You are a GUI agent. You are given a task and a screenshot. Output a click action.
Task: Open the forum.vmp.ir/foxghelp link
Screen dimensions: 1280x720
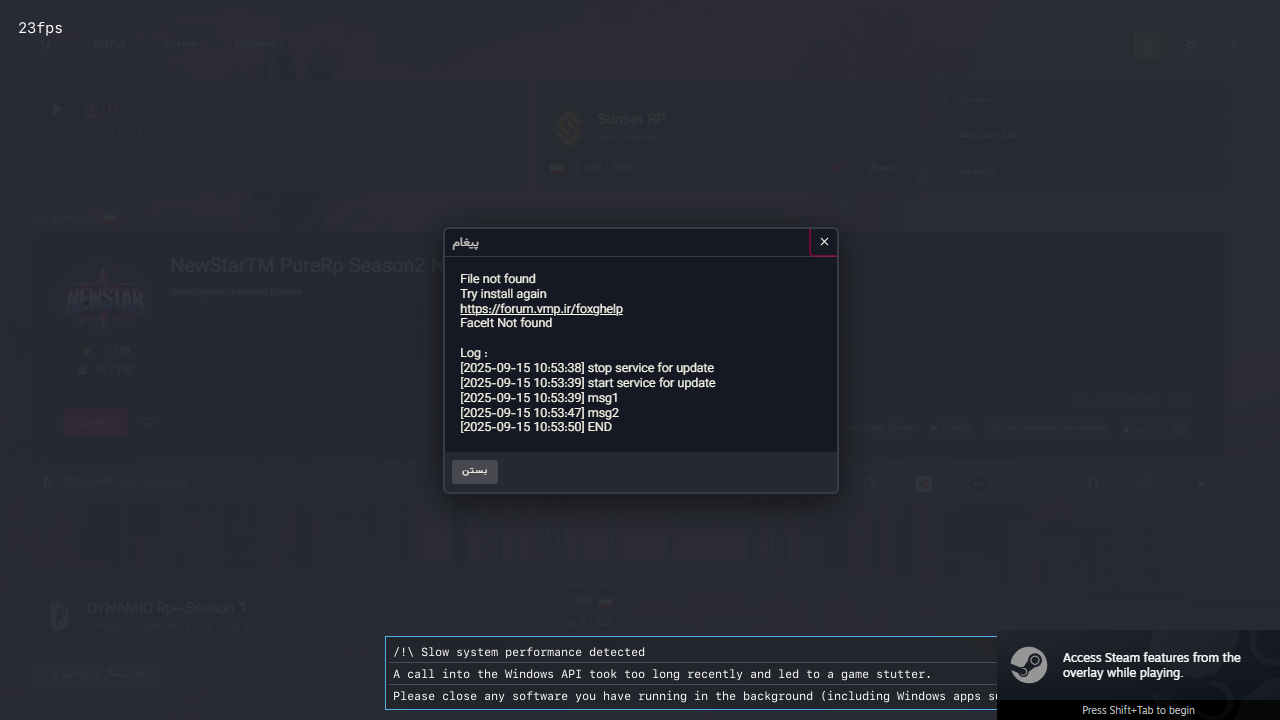click(541, 309)
